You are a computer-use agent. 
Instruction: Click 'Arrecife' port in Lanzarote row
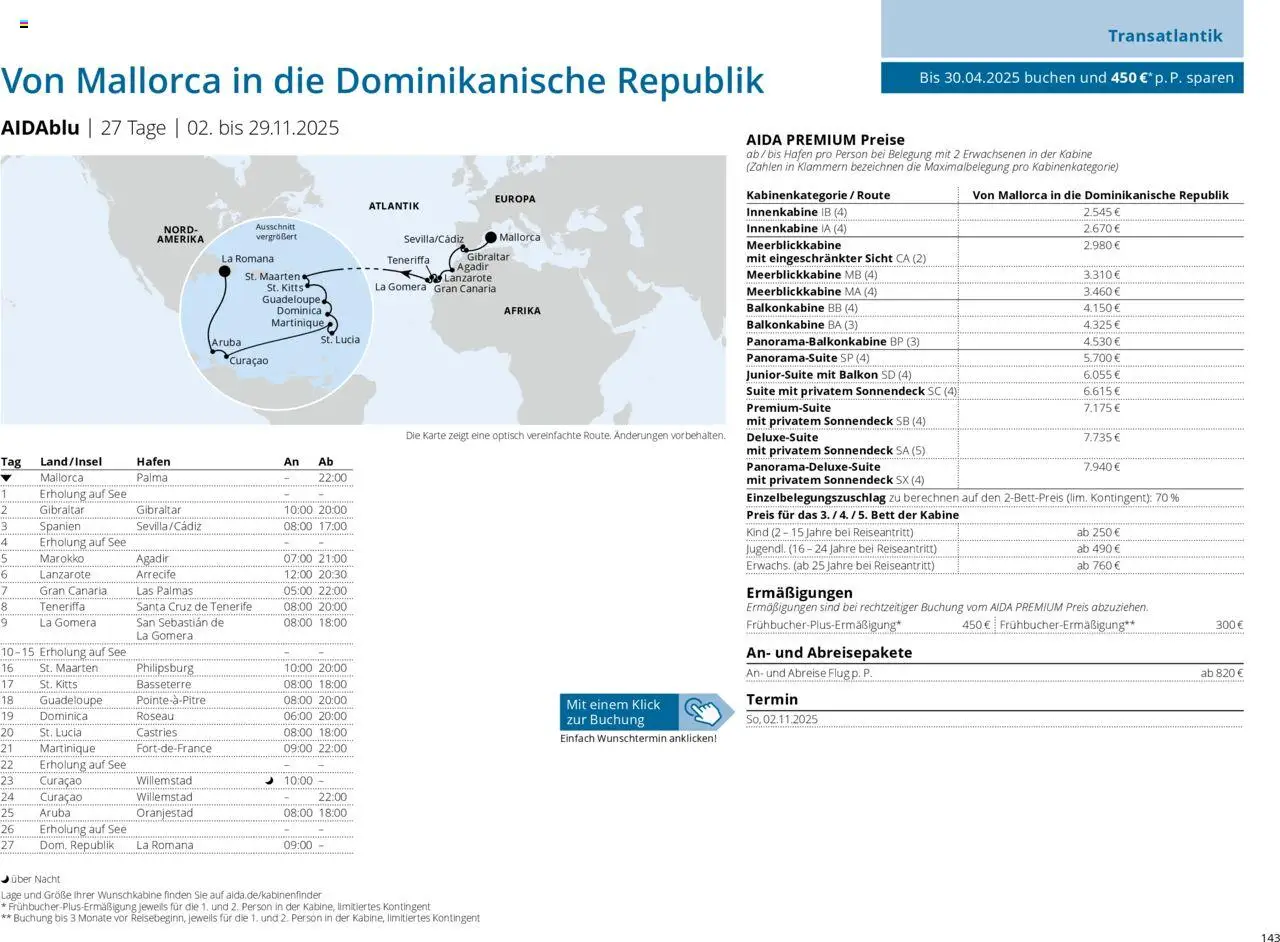(x=156, y=575)
